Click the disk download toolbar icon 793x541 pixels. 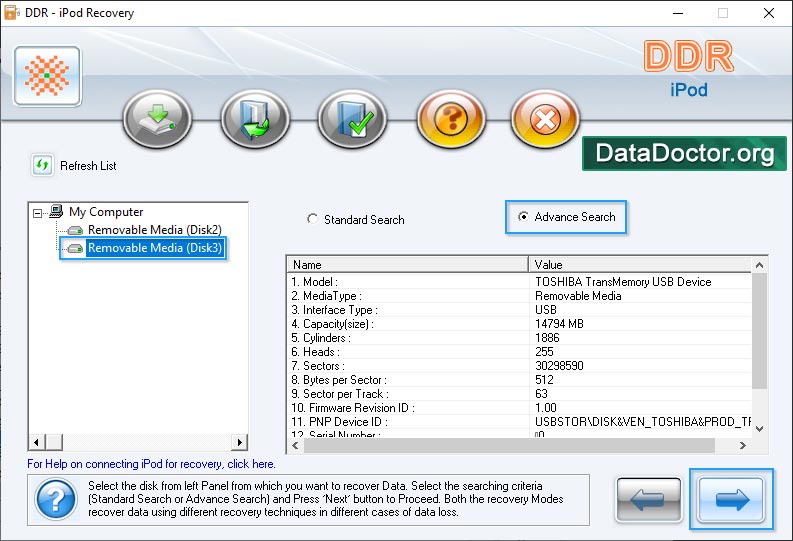(x=157, y=119)
